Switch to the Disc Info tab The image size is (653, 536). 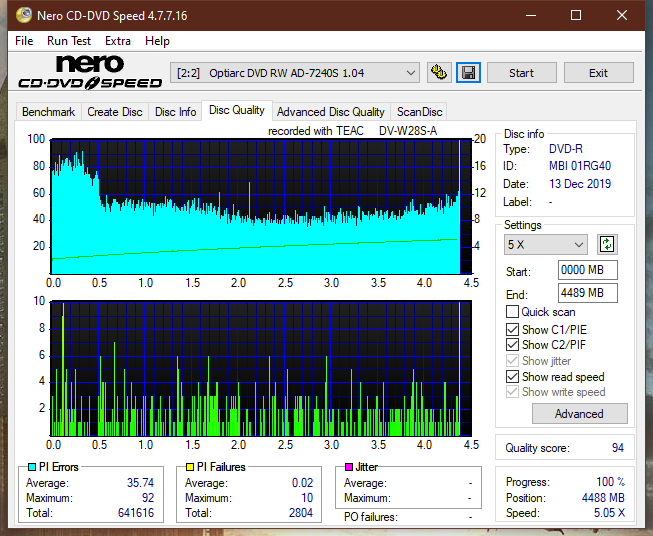point(175,112)
